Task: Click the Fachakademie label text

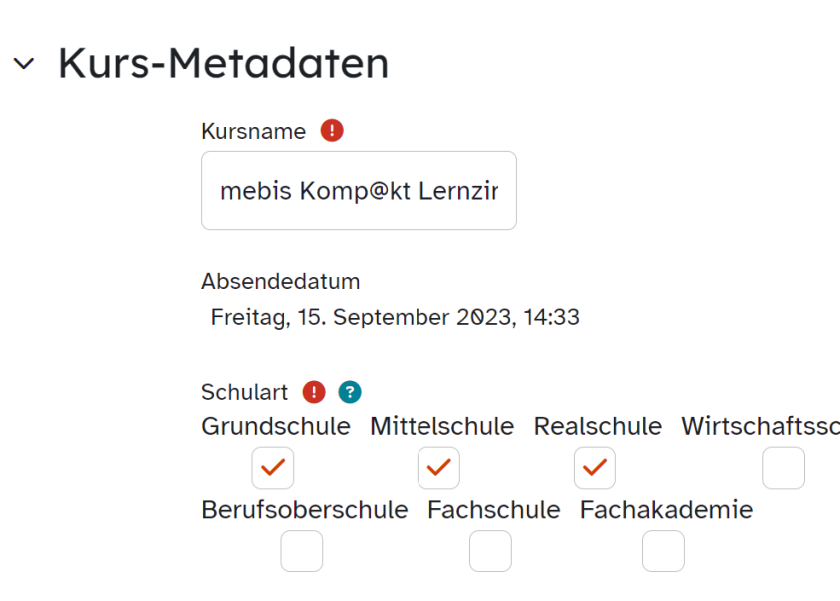Action: (x=666, y=509)
